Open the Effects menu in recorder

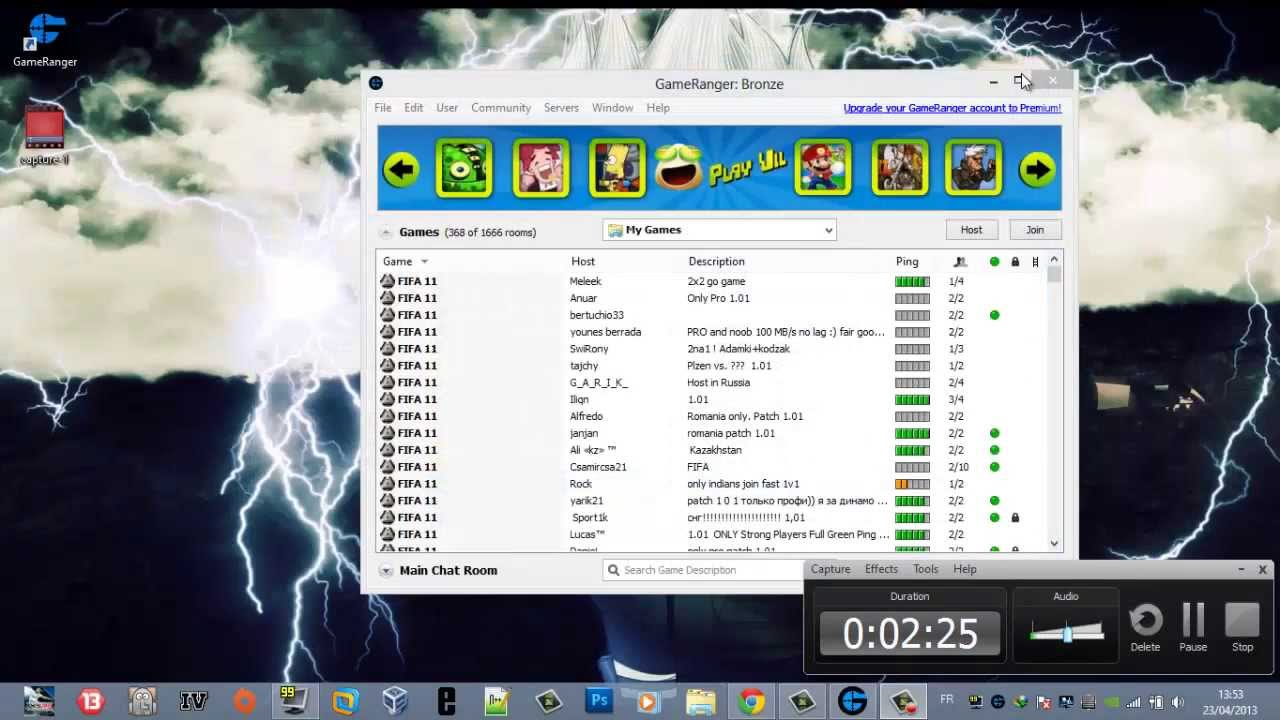click(881, 569)
